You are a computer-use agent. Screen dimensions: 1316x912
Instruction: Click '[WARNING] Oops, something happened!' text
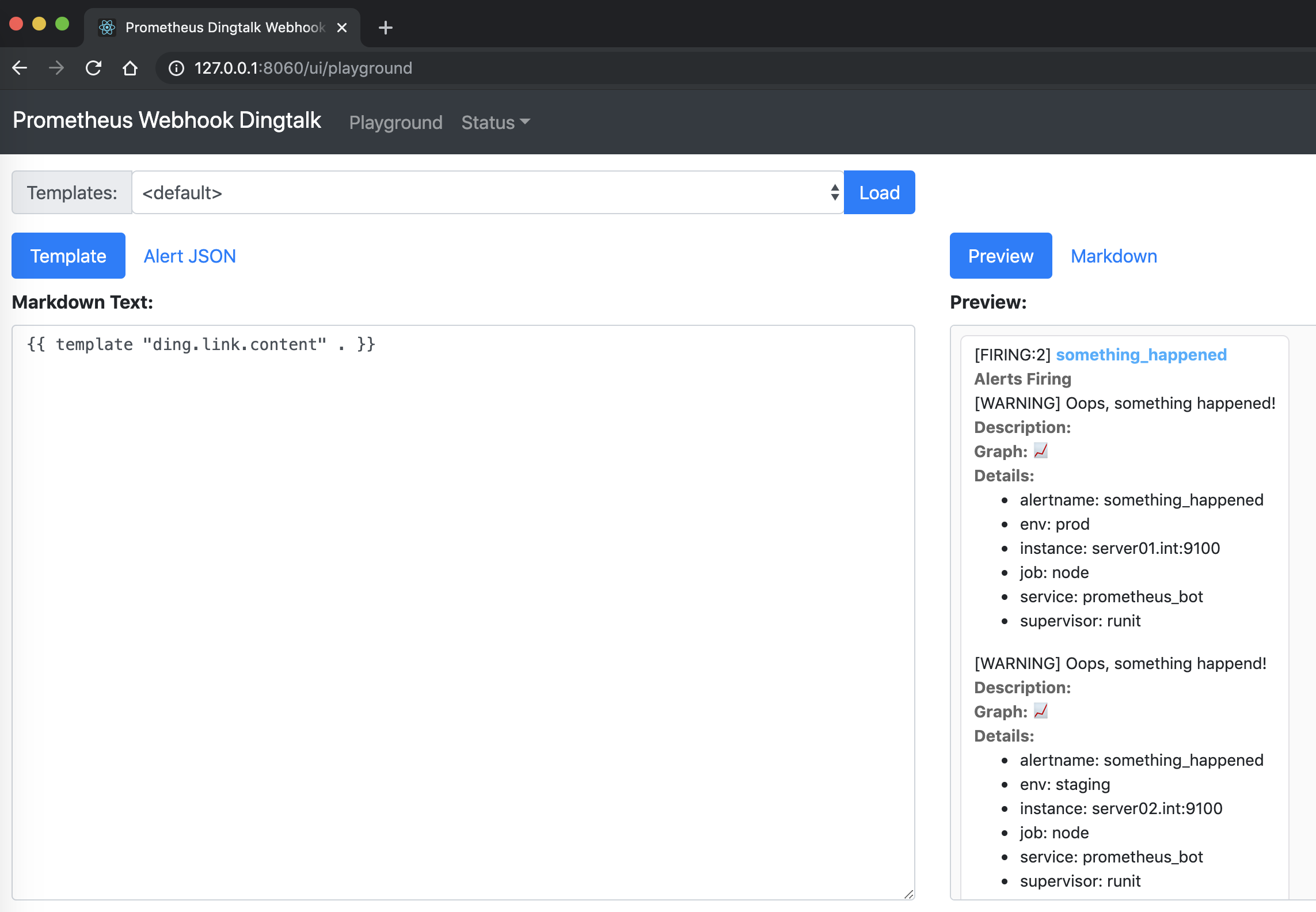(1125, 402)
